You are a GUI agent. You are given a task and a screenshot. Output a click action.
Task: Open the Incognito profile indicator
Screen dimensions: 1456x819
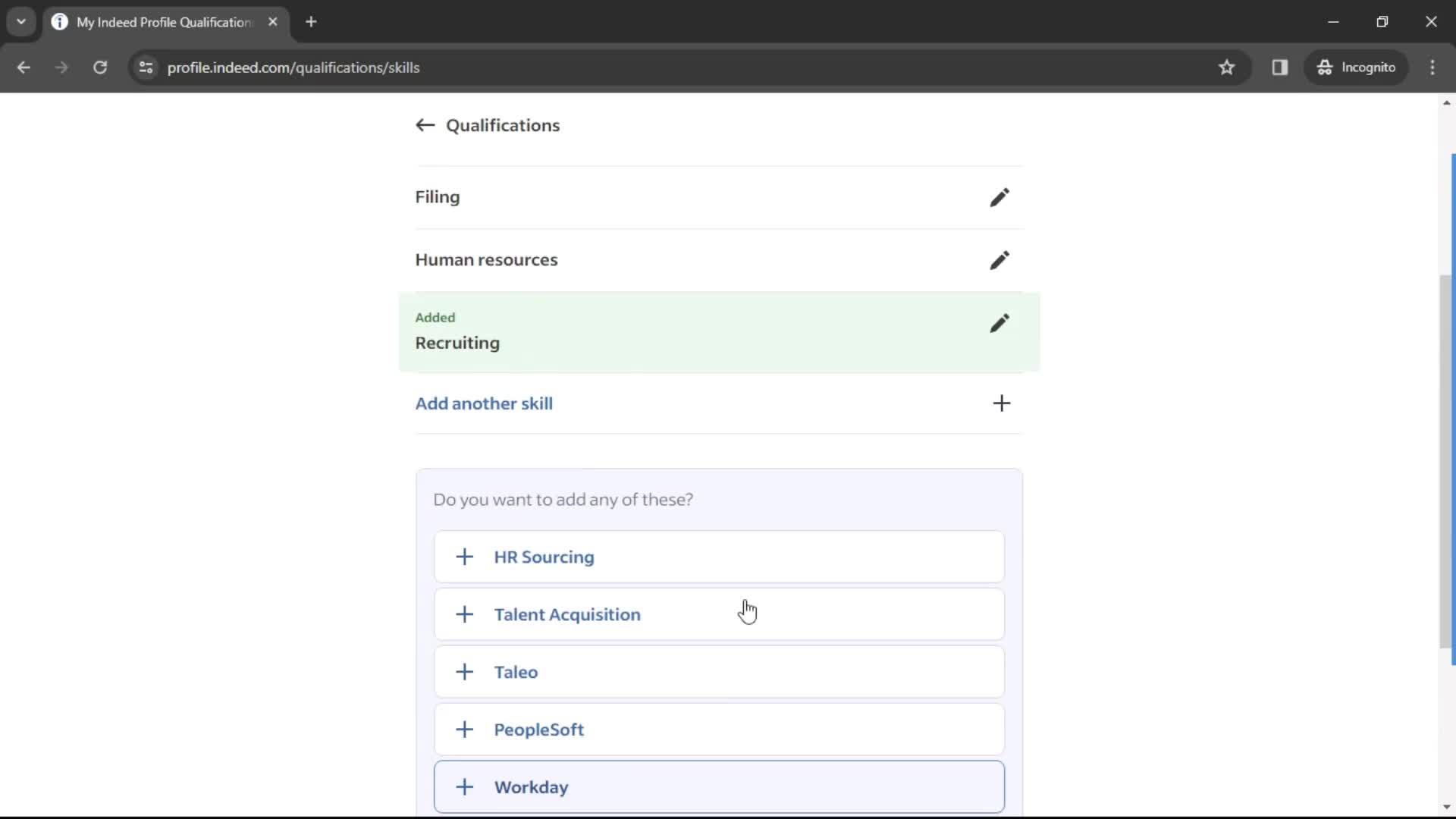(1357, 67)
